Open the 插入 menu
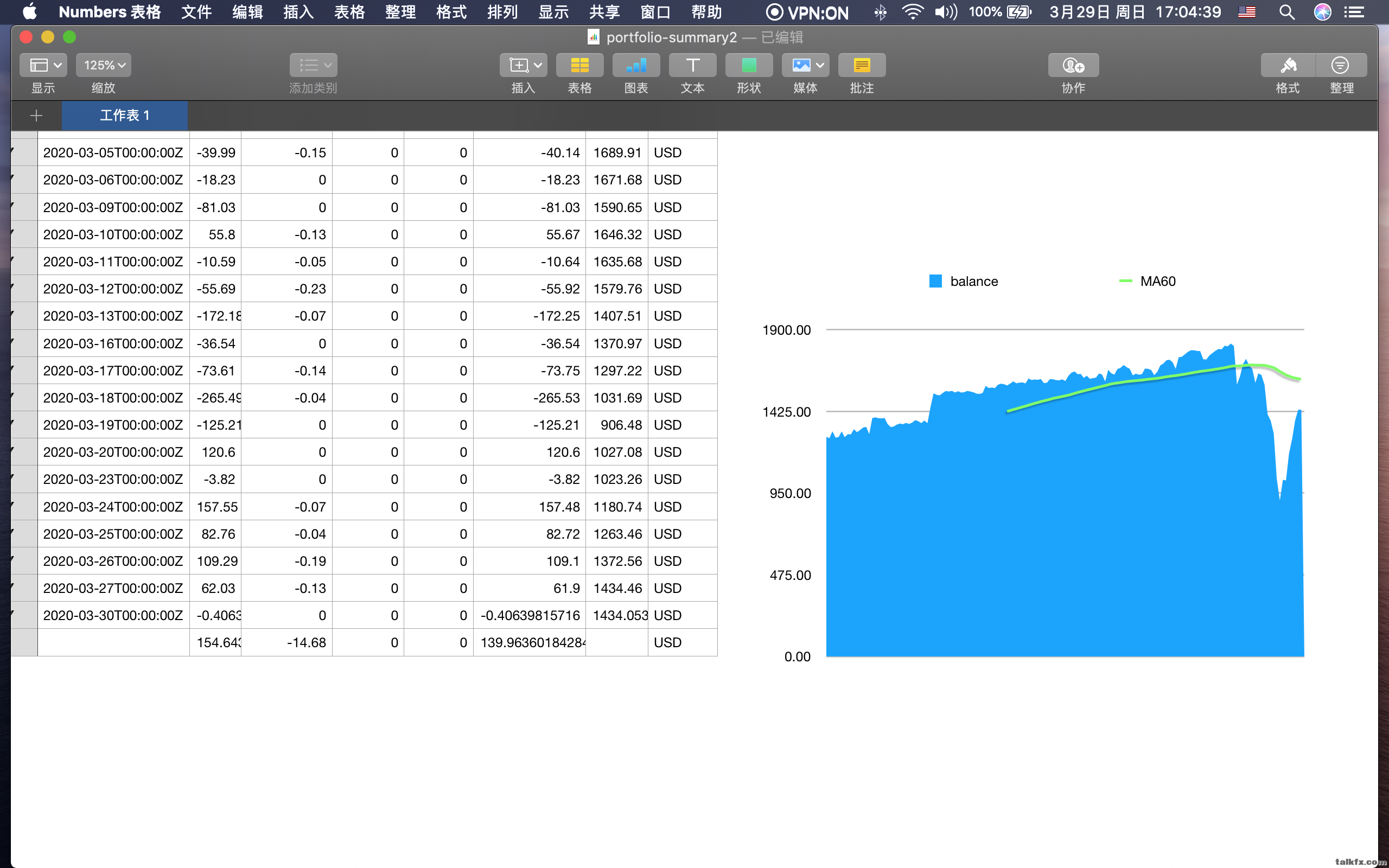Screen dimensions: 1389x868 click(298, 12)
